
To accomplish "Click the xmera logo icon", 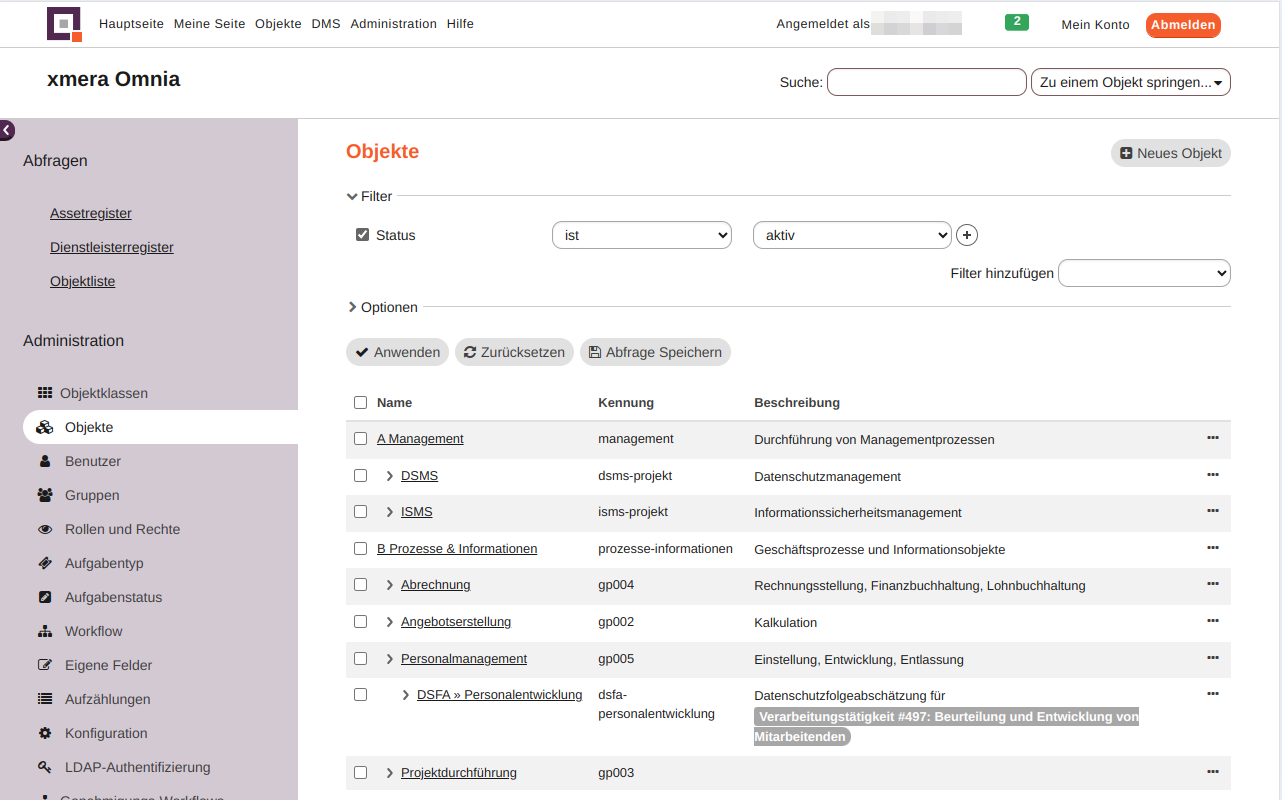I will (64, 24).
